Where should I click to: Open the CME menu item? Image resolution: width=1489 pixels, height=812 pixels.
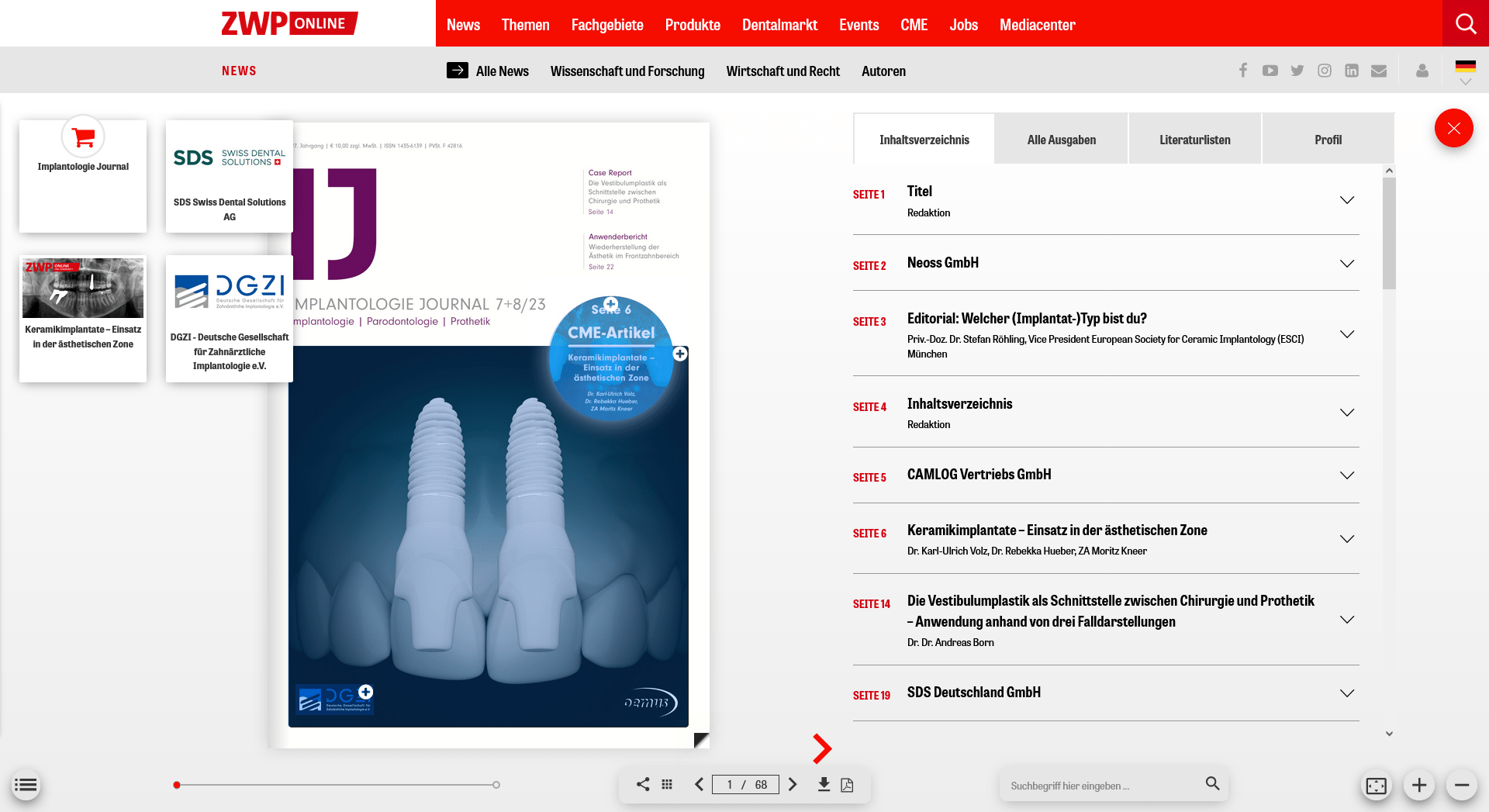[914, 25]
